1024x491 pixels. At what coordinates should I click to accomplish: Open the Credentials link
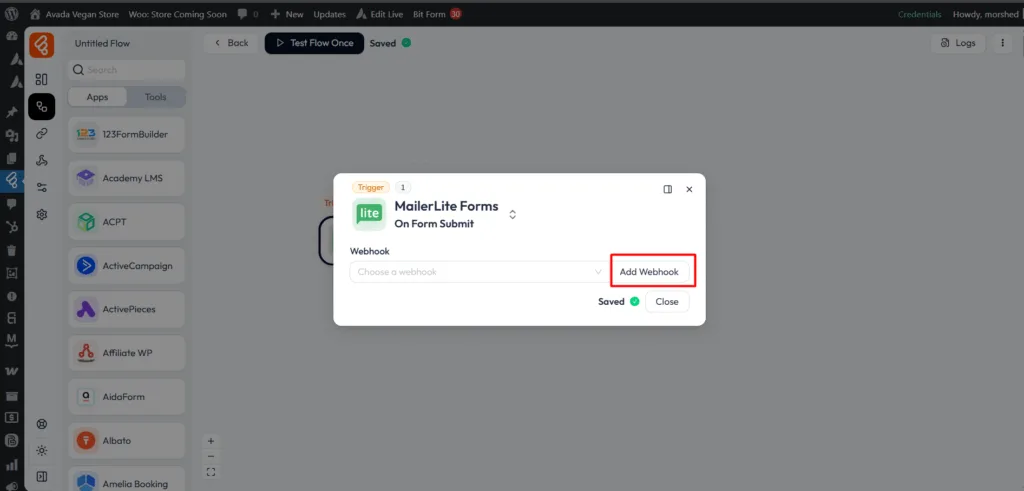click(920, 14)
